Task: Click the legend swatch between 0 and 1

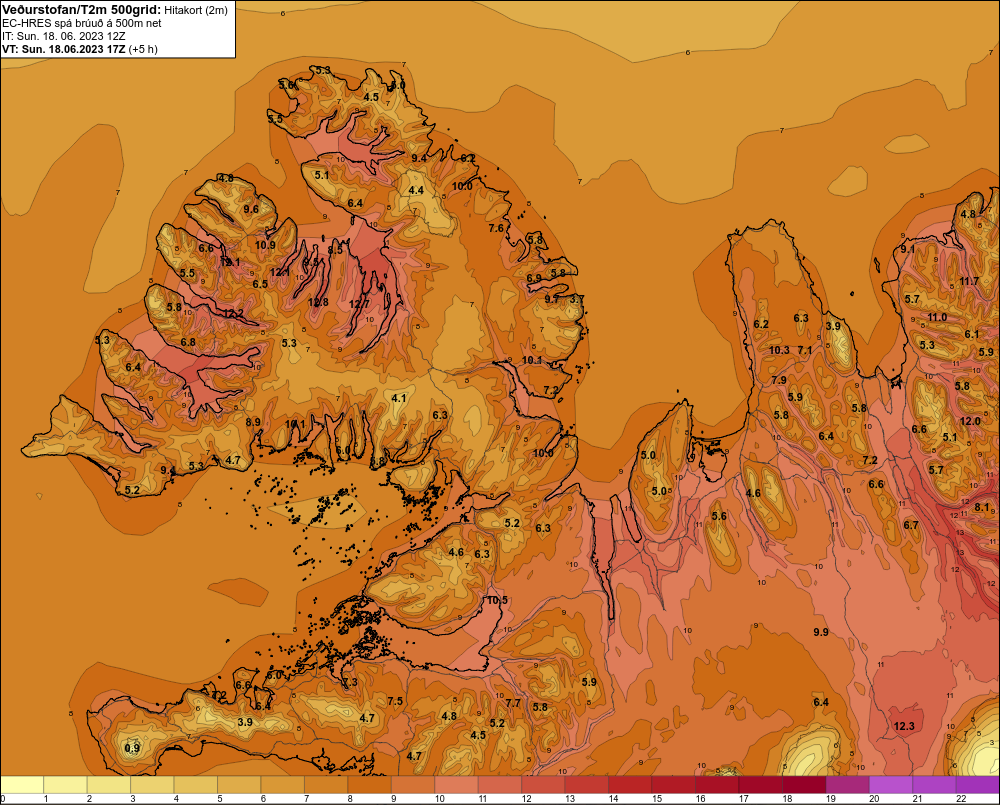Action: [x=22, y=785]
